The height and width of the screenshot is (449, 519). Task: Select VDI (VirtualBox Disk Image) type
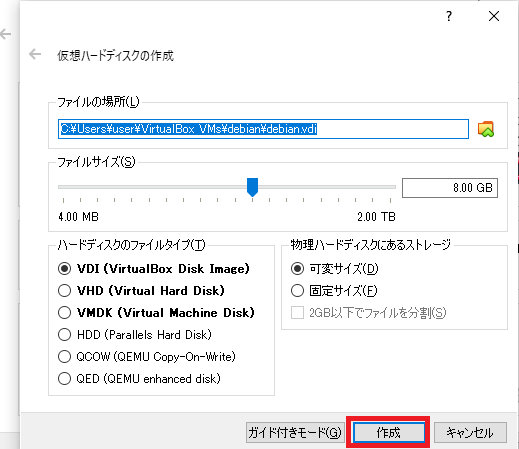(154, 269)
